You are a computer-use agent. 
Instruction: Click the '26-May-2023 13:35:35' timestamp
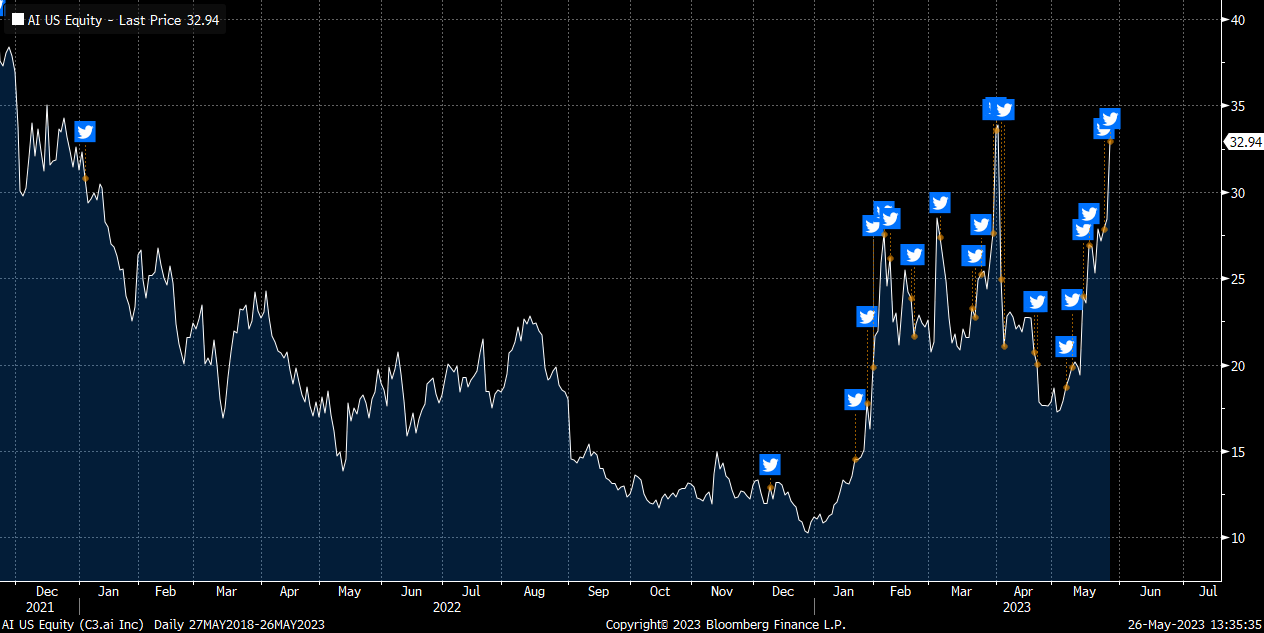pos(1193,625)
